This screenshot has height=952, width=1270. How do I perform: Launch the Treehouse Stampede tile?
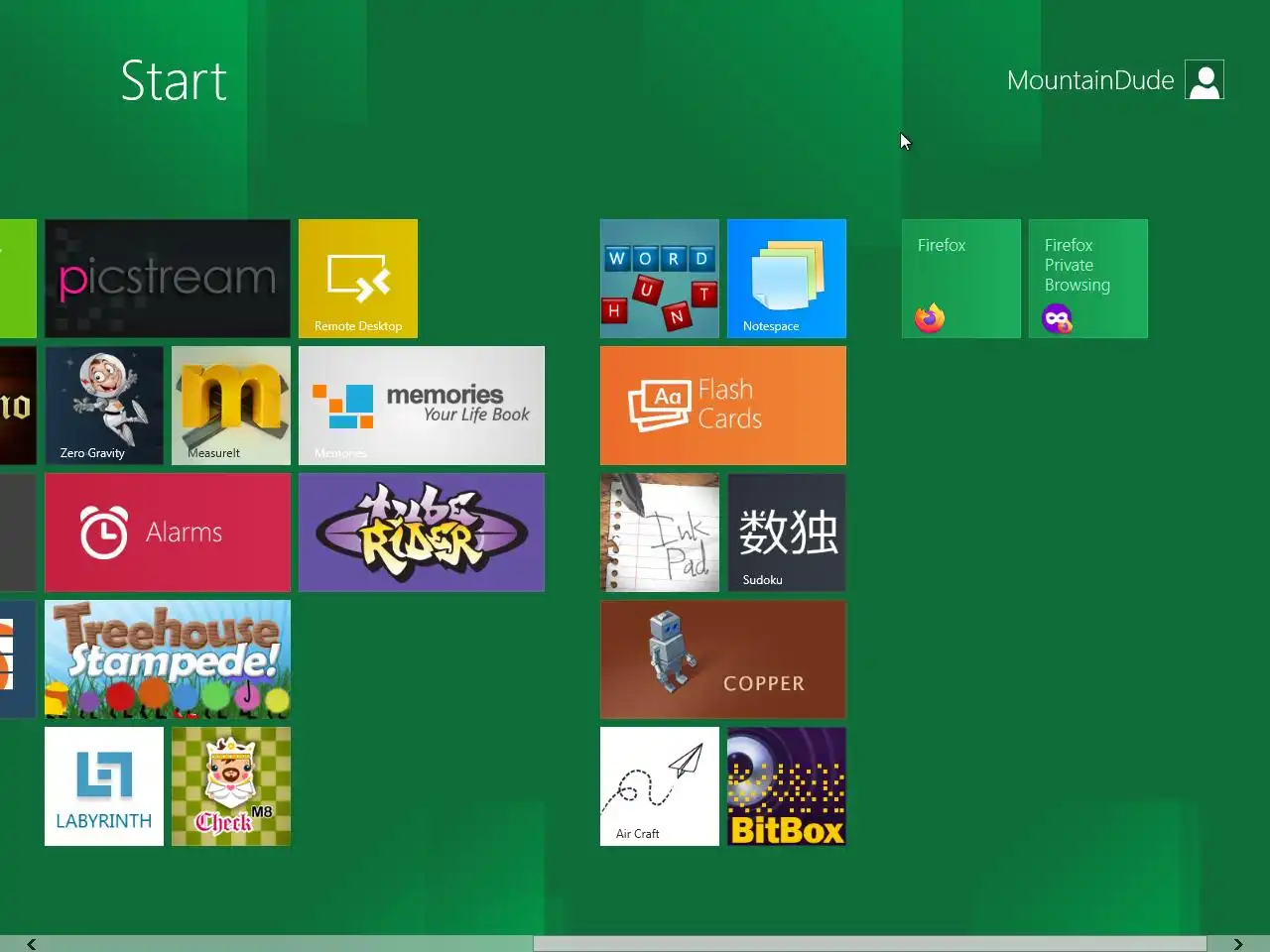pos(168,659)
